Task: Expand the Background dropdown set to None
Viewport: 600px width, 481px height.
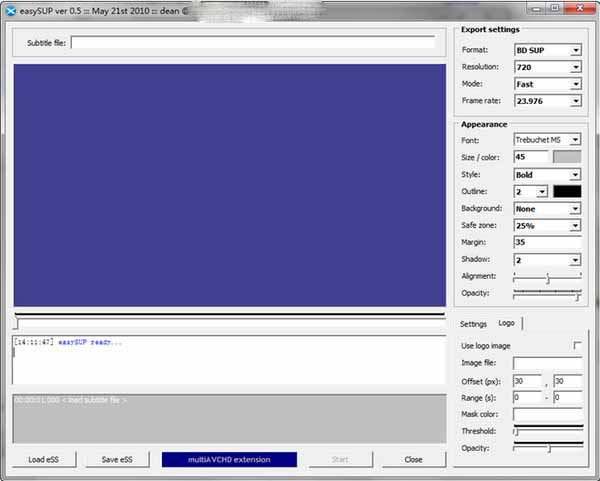Action: coord(547,209)
